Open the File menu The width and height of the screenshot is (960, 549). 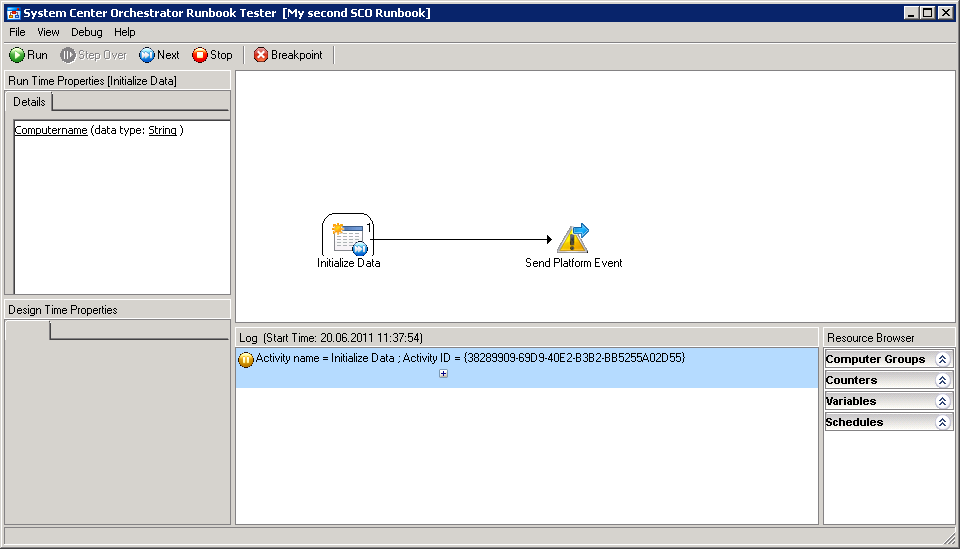pos(17,32)
